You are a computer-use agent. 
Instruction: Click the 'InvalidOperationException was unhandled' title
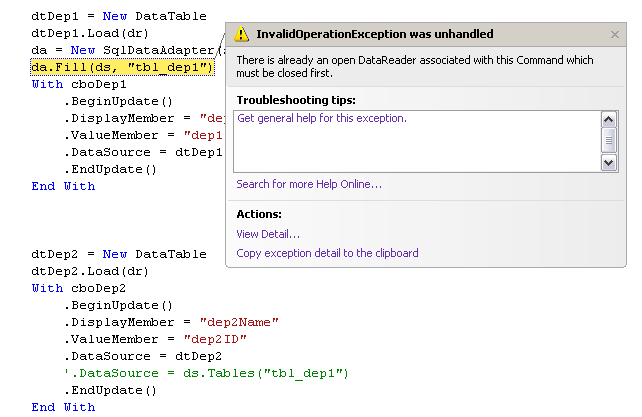(x=374, y=34)
